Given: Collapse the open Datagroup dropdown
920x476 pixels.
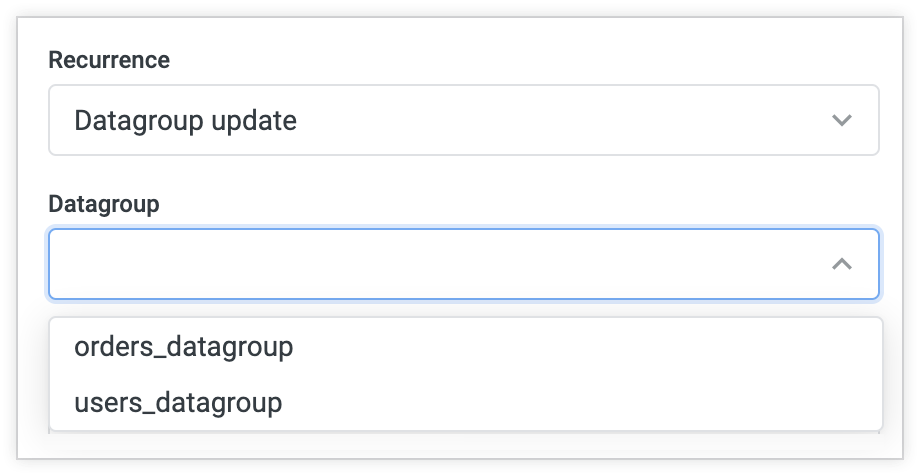Looking at the screenshot, I should coord(842,264).
